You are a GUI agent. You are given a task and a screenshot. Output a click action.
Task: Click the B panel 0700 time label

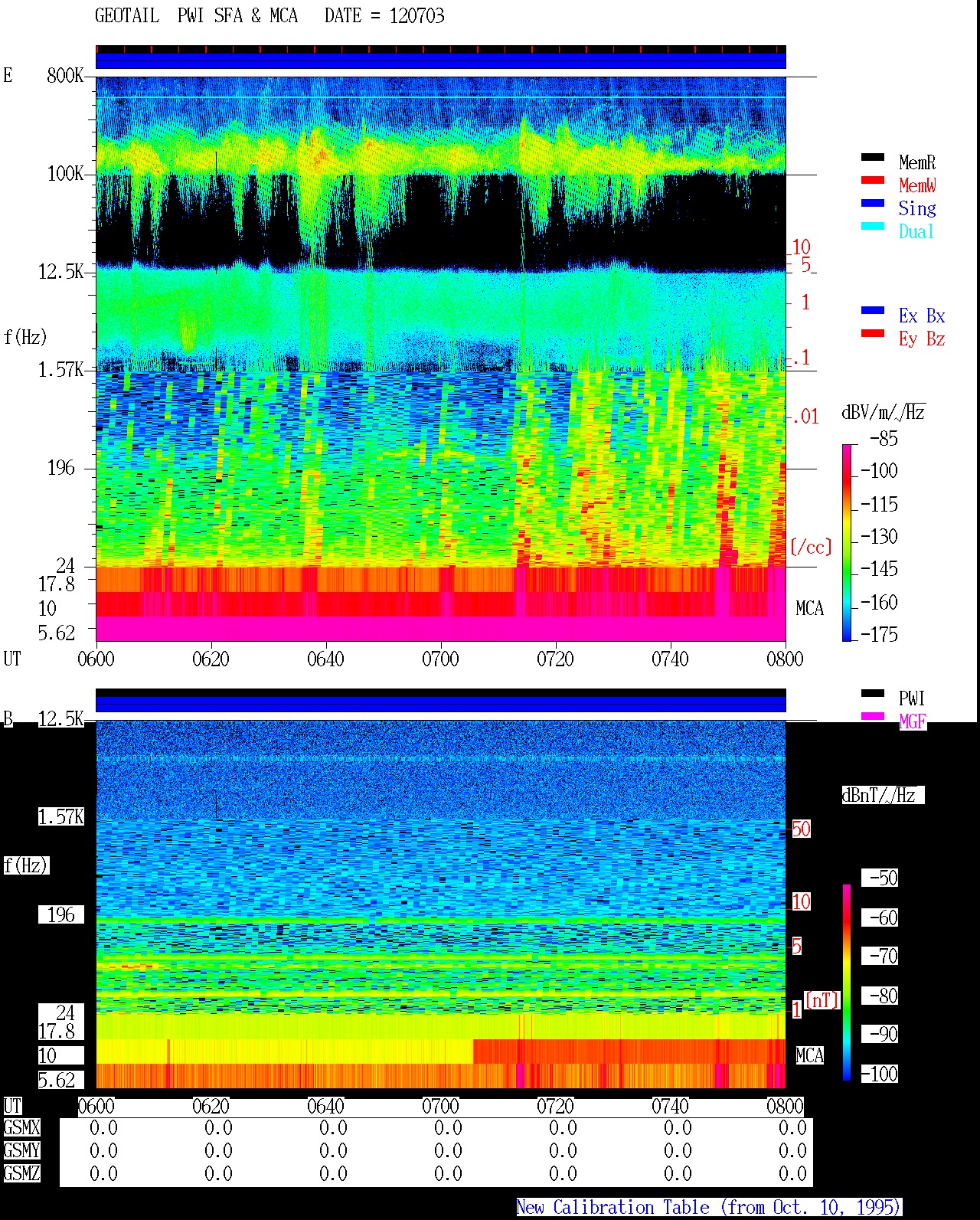440,1106
